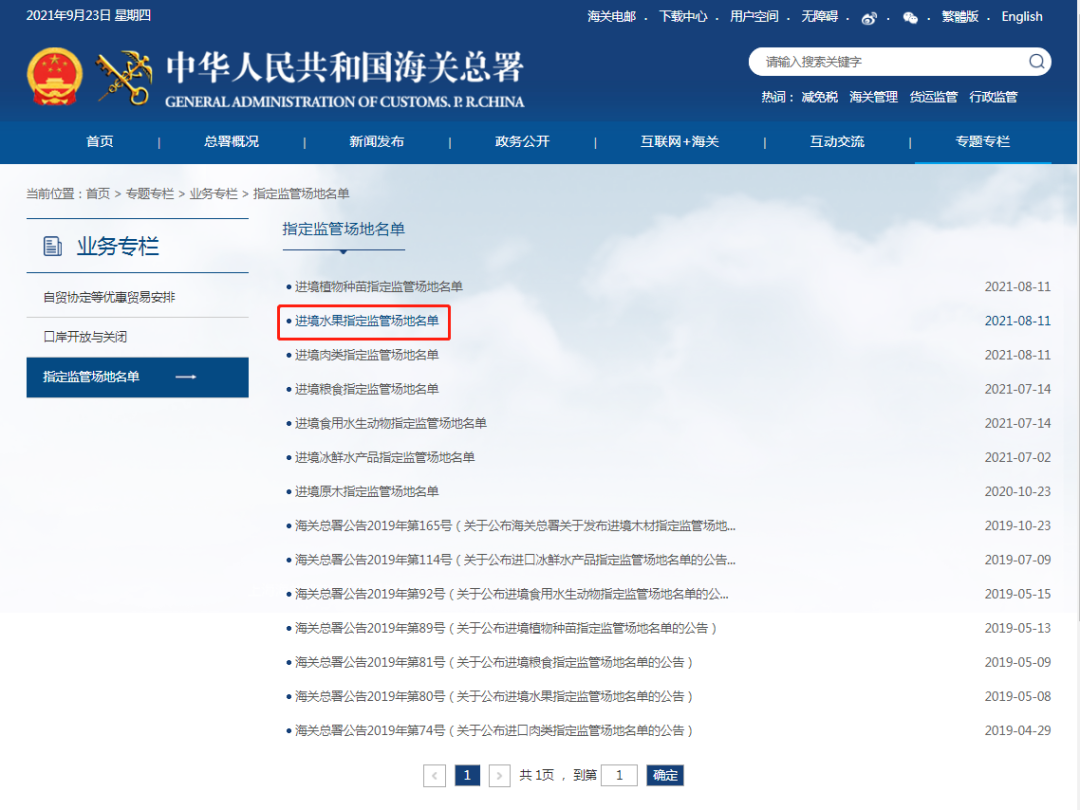
Task: Open the Weibo share icon
Action: [x=869, y=17]
